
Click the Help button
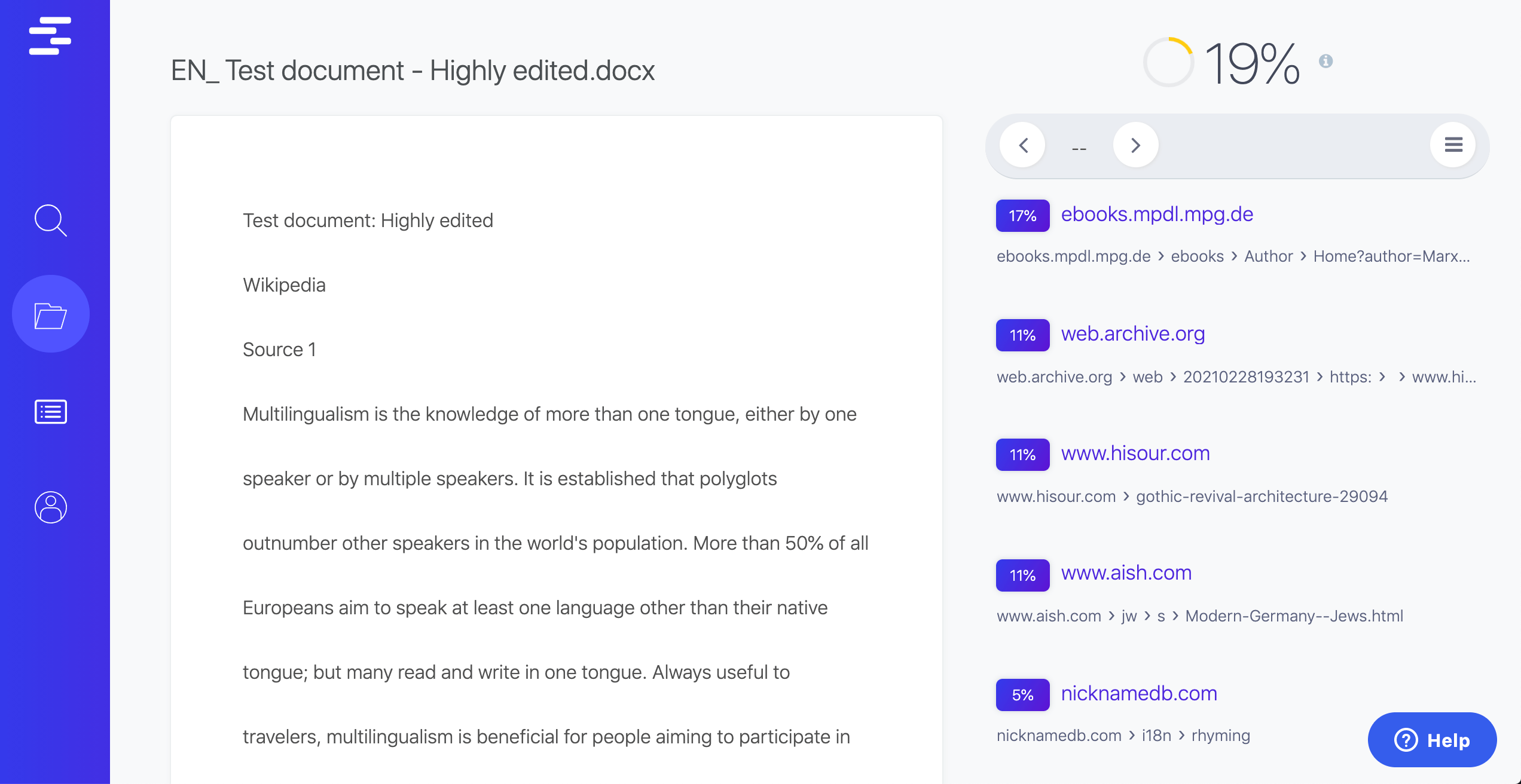(1432, 740)
